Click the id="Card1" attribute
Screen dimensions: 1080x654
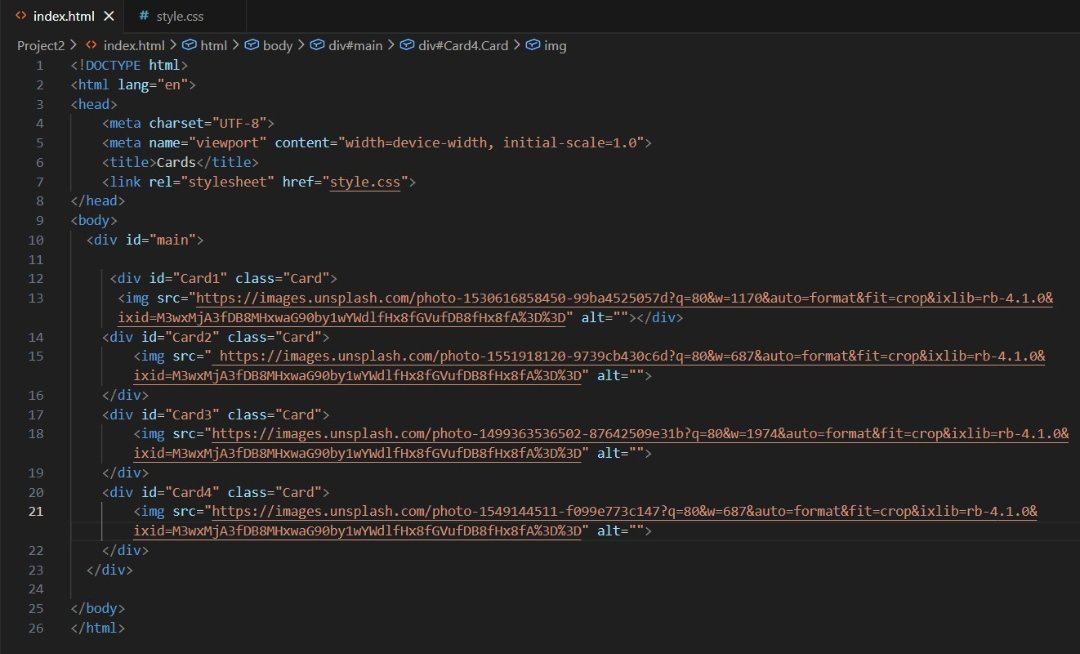coord(188,278)
